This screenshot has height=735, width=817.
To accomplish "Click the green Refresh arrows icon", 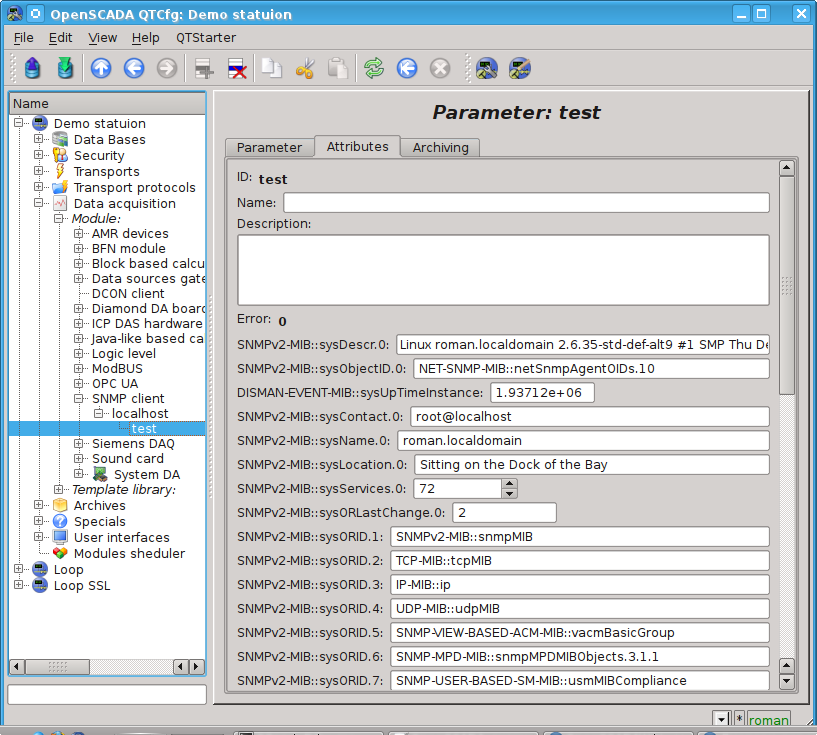I will pos(374,68).
